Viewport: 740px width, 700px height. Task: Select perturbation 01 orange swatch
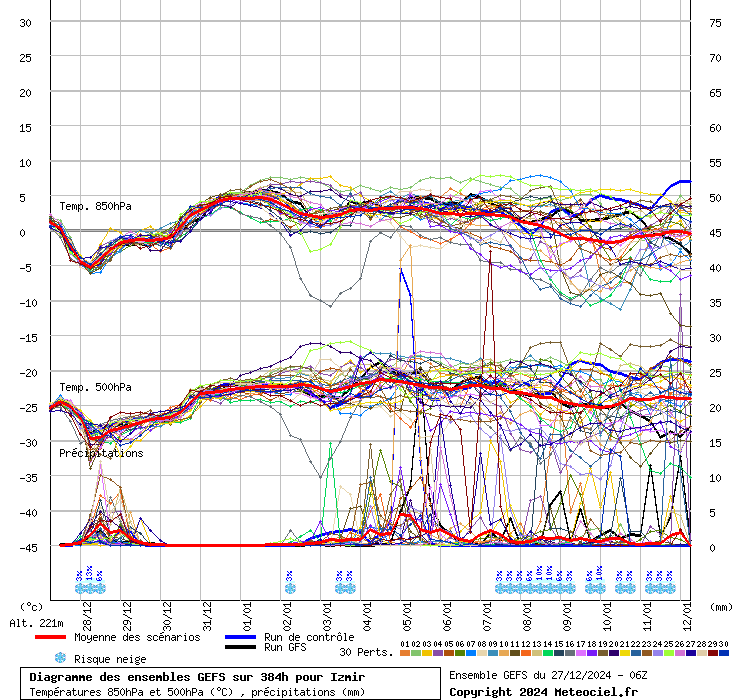[405, 653]
